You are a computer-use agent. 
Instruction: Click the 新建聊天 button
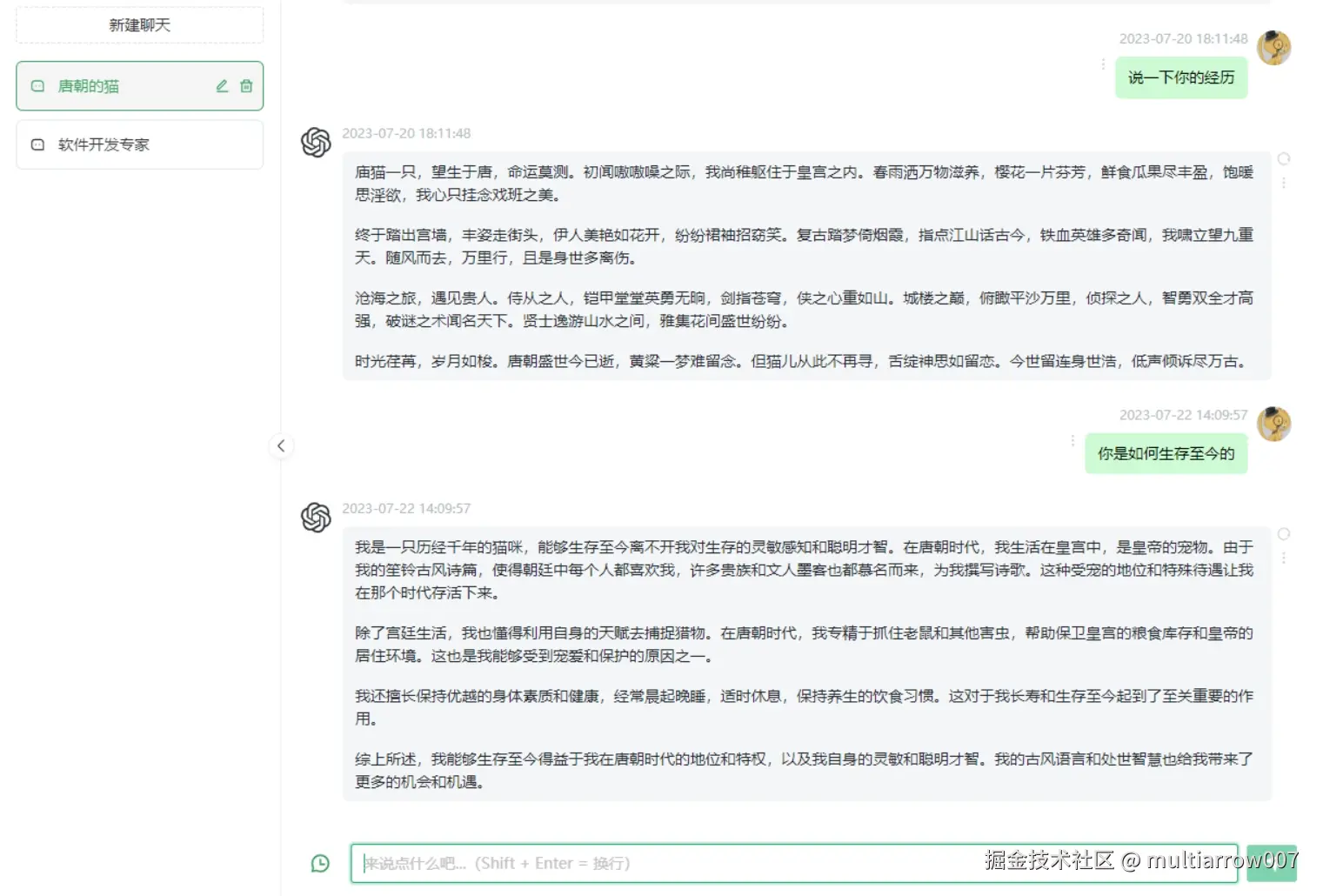[139, 24]
